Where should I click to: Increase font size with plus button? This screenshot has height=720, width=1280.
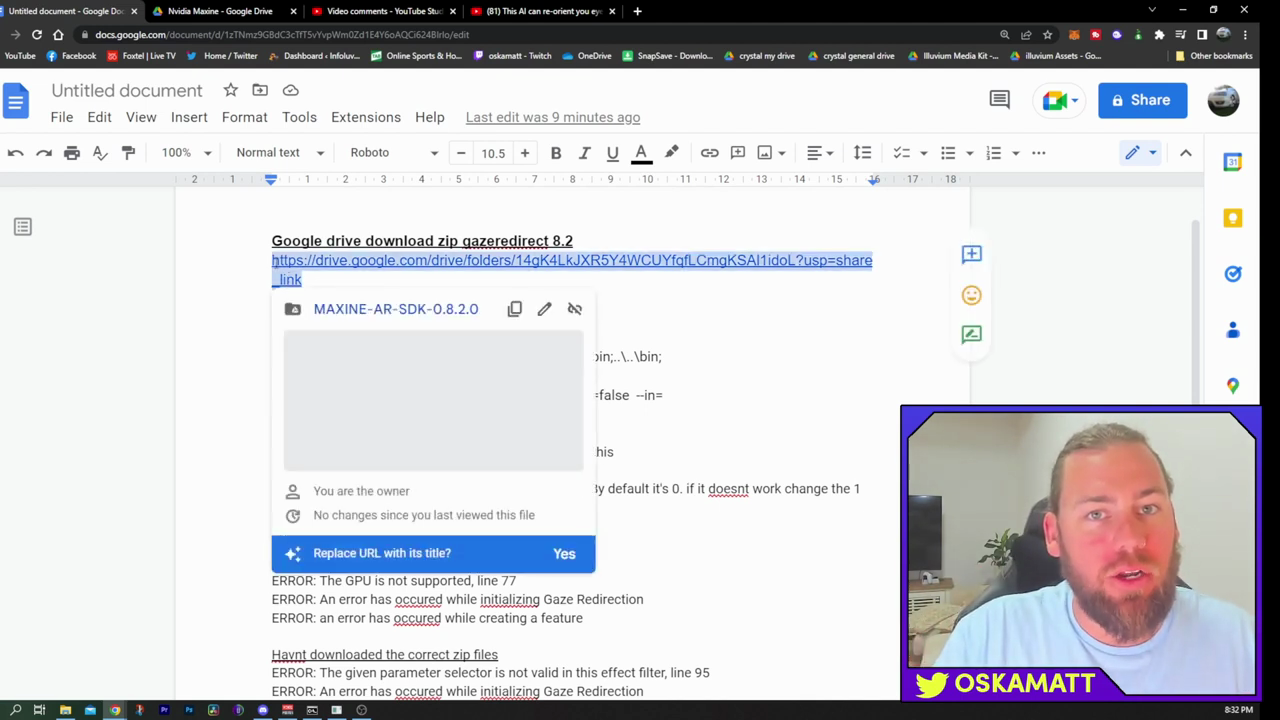coord(525,153)
